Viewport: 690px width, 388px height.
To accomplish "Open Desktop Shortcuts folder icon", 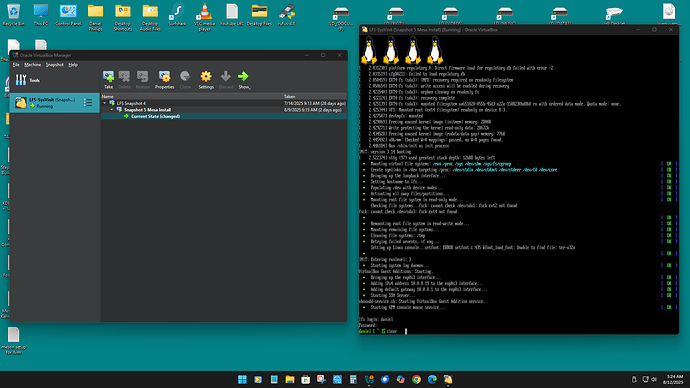I will pyautogui.click(x=123, y=18).
